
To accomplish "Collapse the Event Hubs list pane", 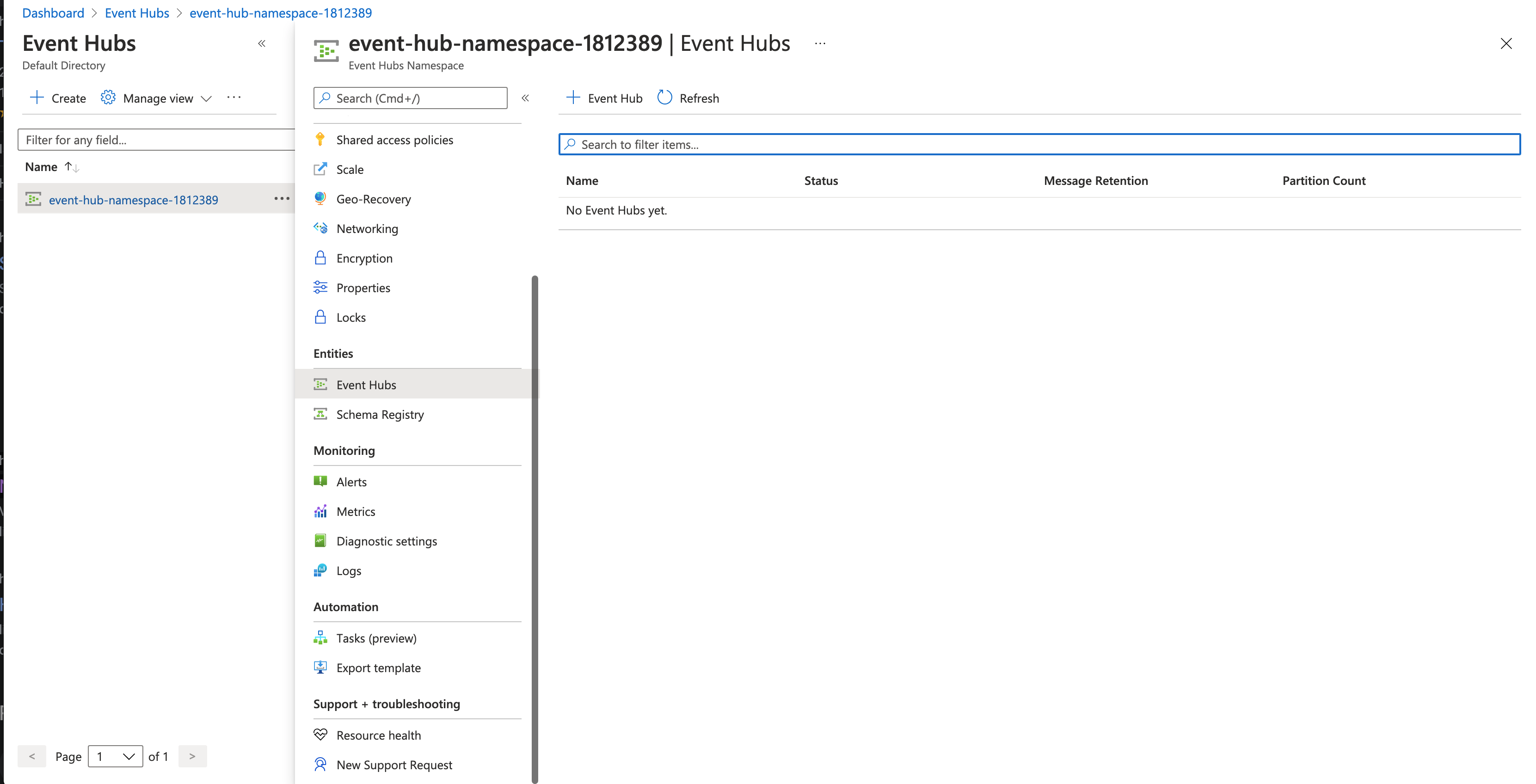I will tap(261, 43).
